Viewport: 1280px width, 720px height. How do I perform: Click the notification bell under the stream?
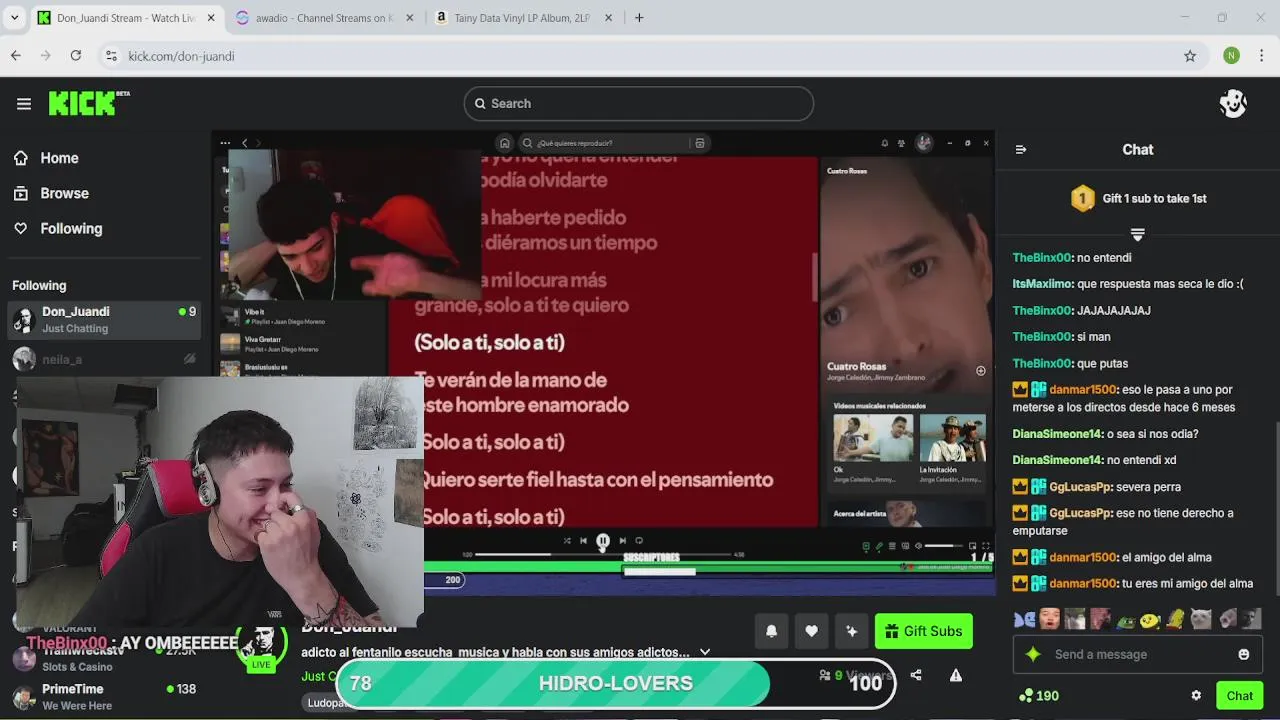pyautogui.click(x=771, y=631)
